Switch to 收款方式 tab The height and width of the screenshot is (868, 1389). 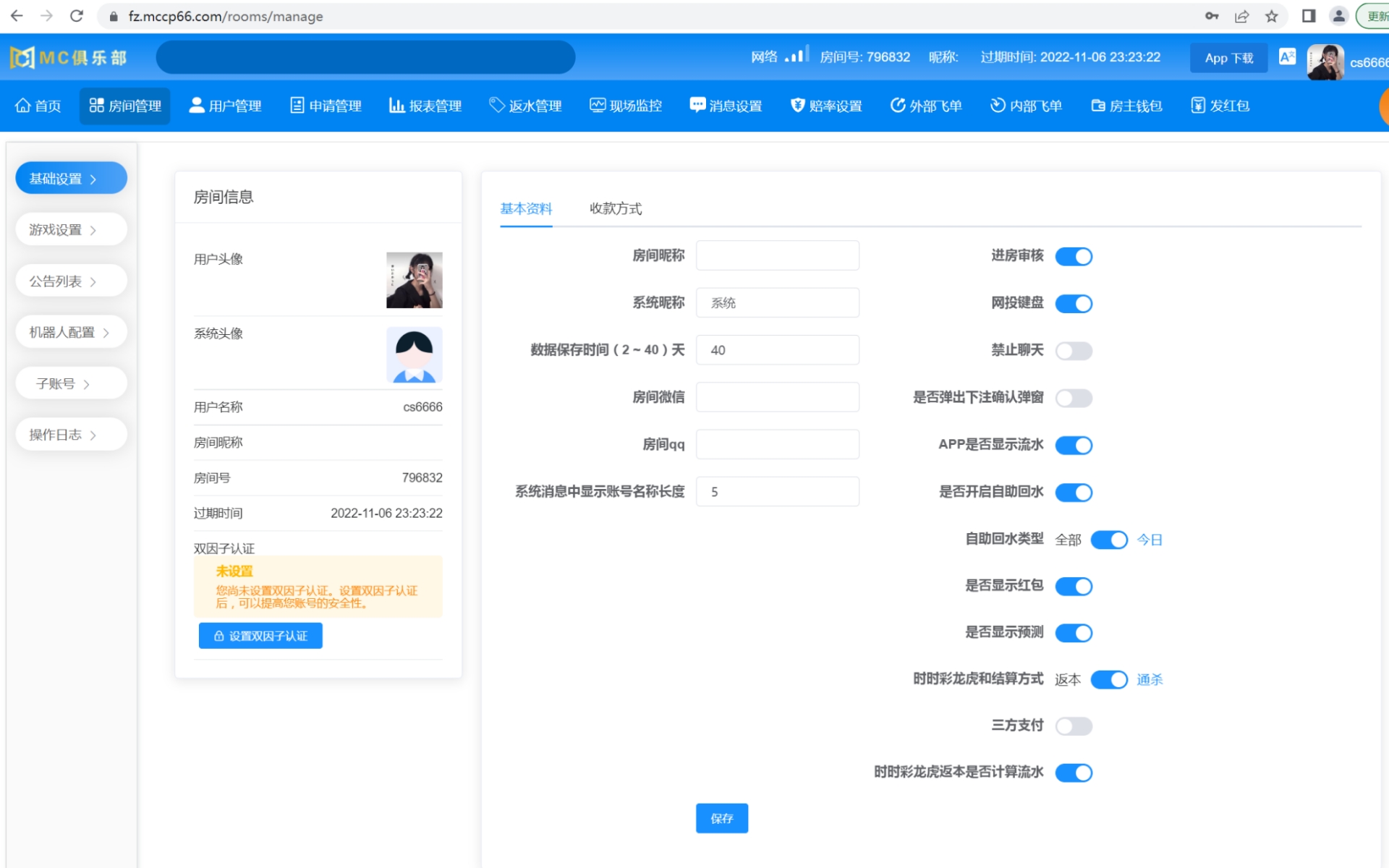(616, 208)
